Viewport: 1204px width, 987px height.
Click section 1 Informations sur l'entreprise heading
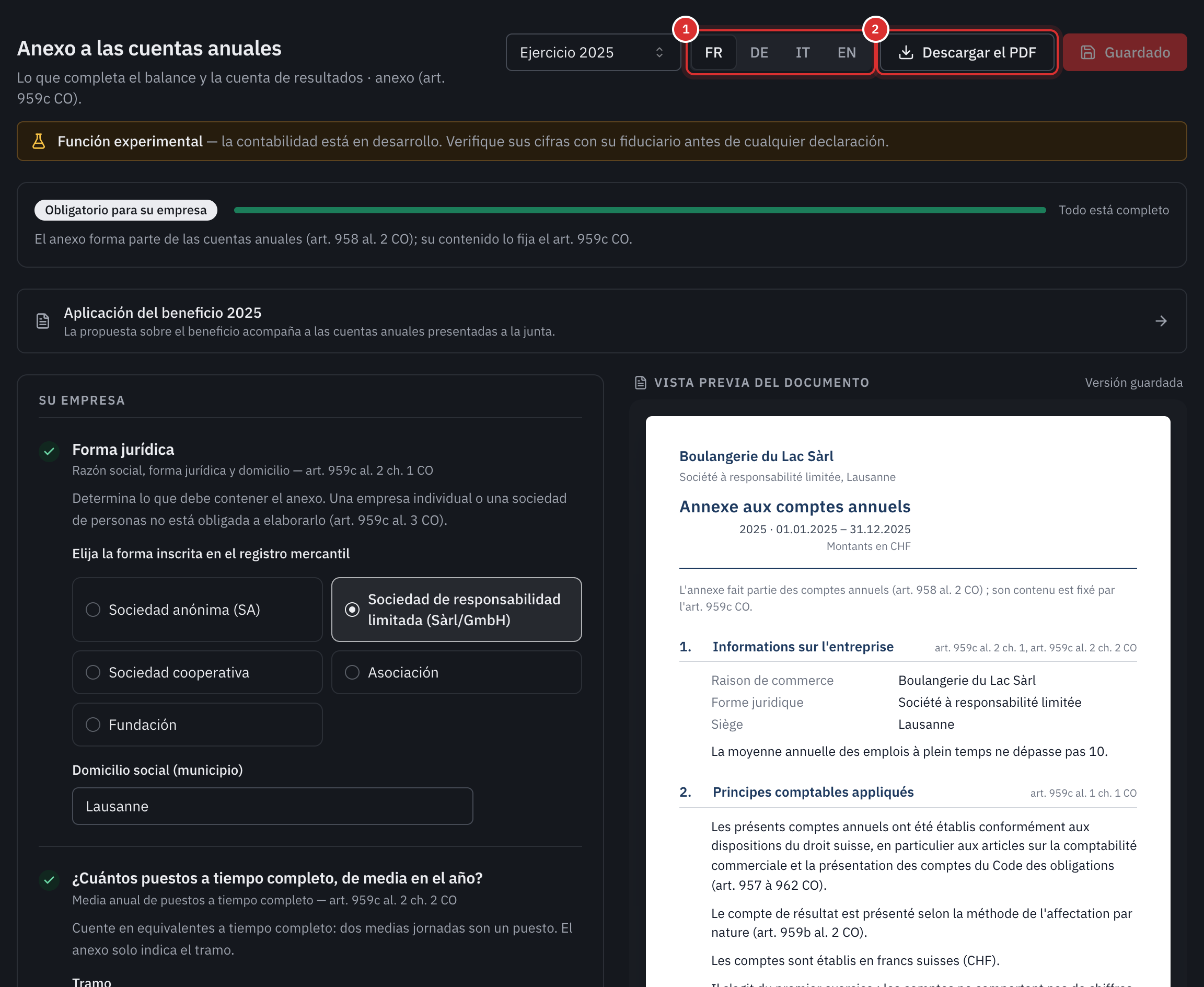(802, 647)
